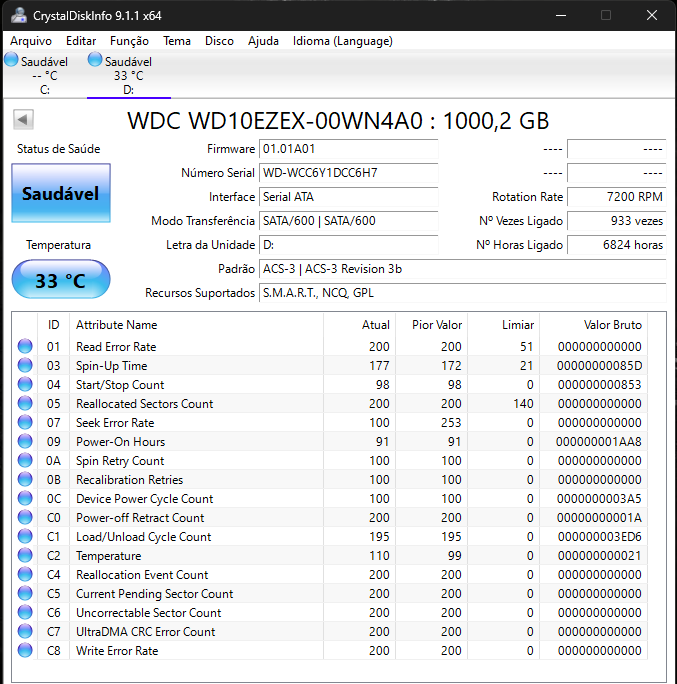Open the Disco menu

(219, 41)
